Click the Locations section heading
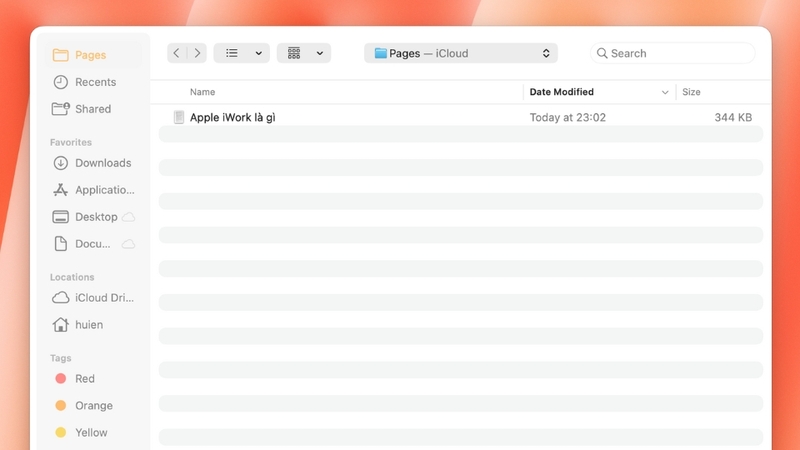 click(72, 277)
